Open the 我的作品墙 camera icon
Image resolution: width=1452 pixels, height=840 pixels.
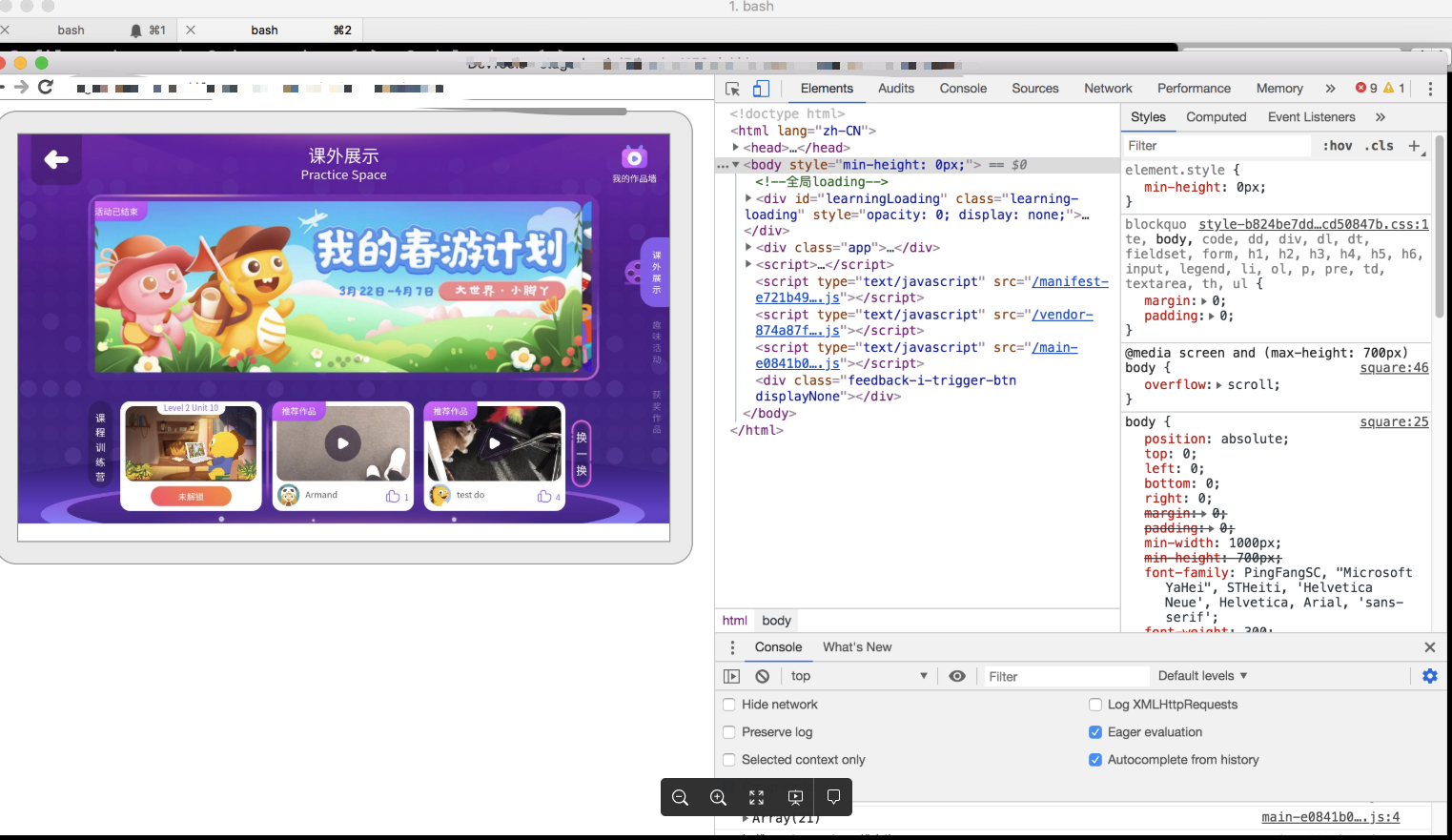[x=634, y=157]
